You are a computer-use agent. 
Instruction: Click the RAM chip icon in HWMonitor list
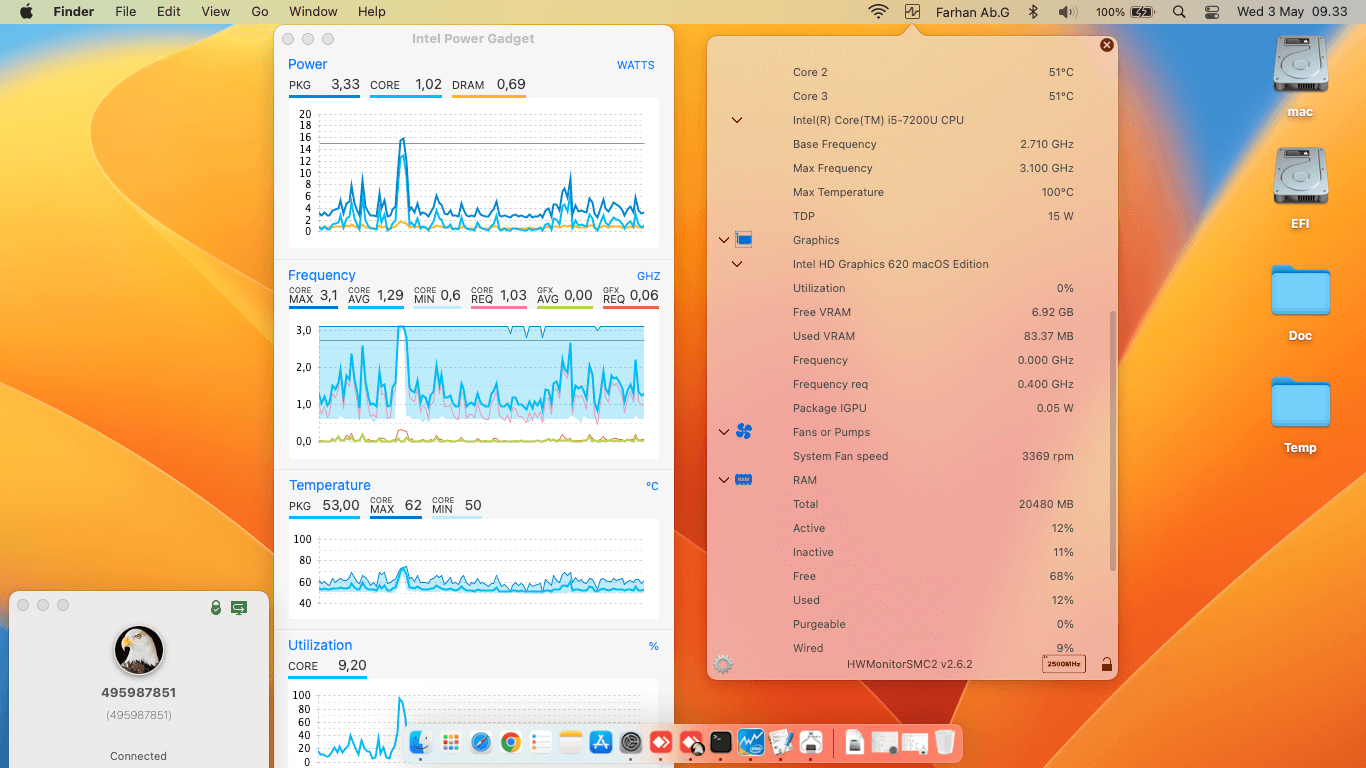pos(744,480)
